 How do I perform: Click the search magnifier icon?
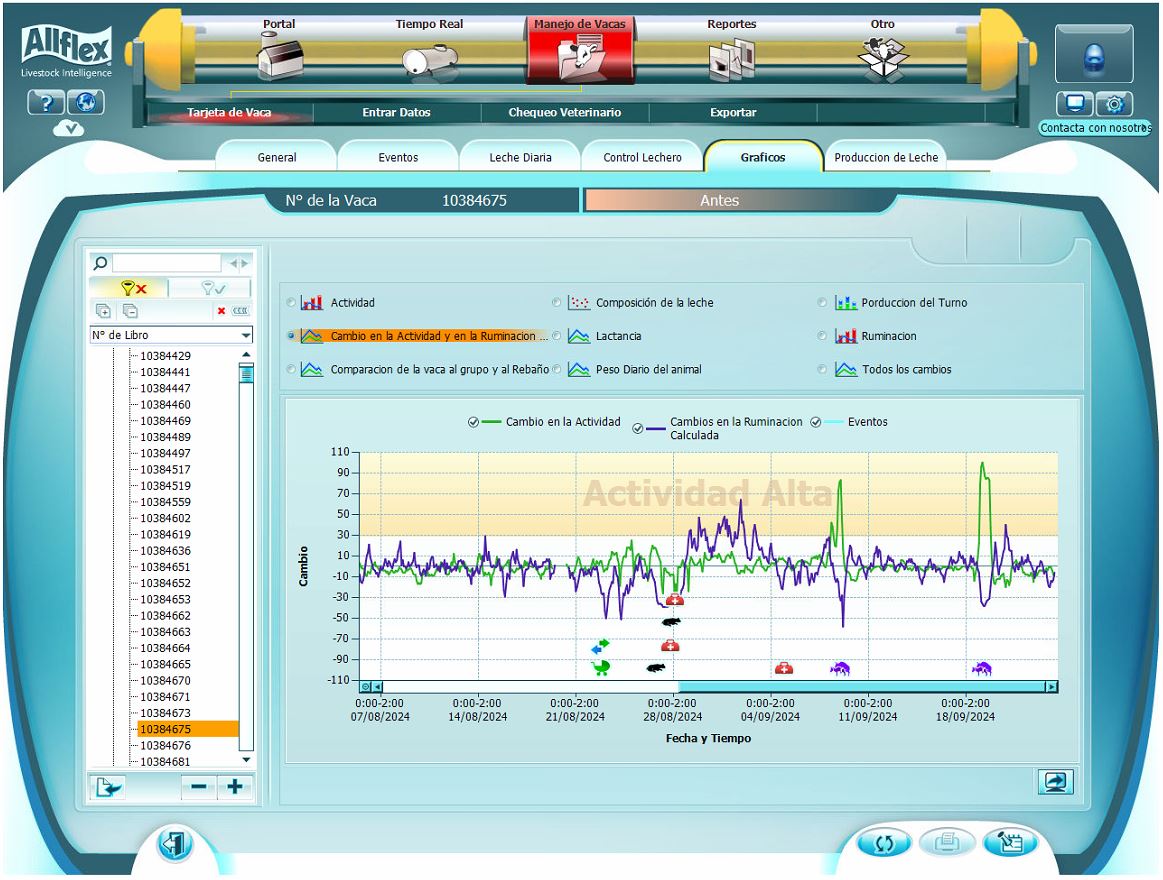tap(100, 263)
